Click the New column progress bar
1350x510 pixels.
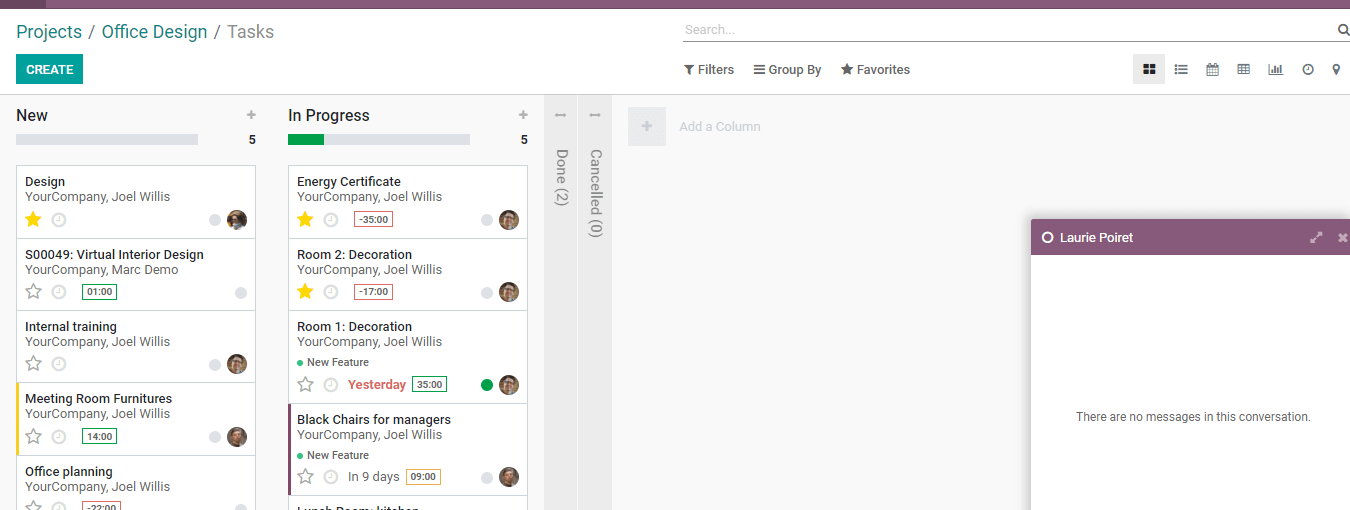(107, 140)
